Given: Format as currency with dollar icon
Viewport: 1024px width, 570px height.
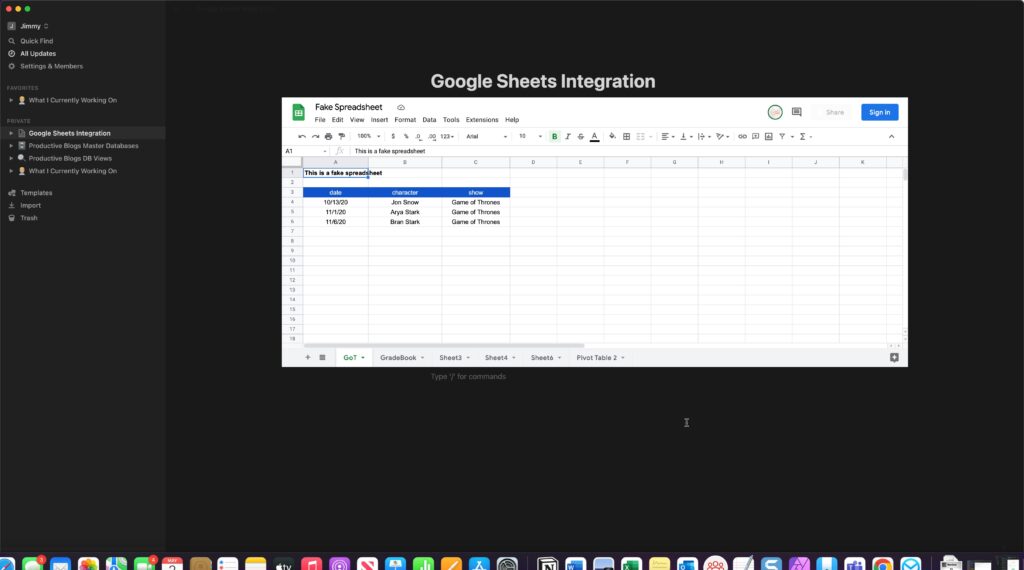Looking at the screenshot, I should (392, 136).
